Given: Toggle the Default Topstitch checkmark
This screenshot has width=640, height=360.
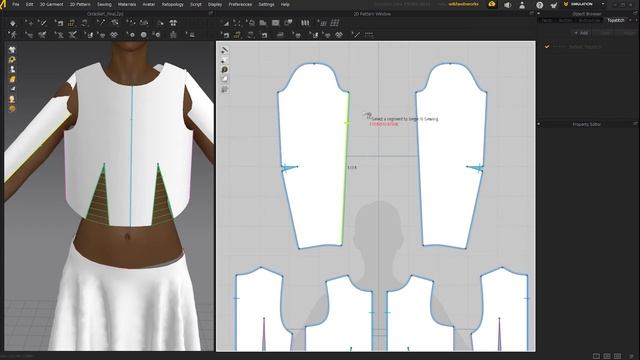Looking at the screenshot, I should 547,47.
